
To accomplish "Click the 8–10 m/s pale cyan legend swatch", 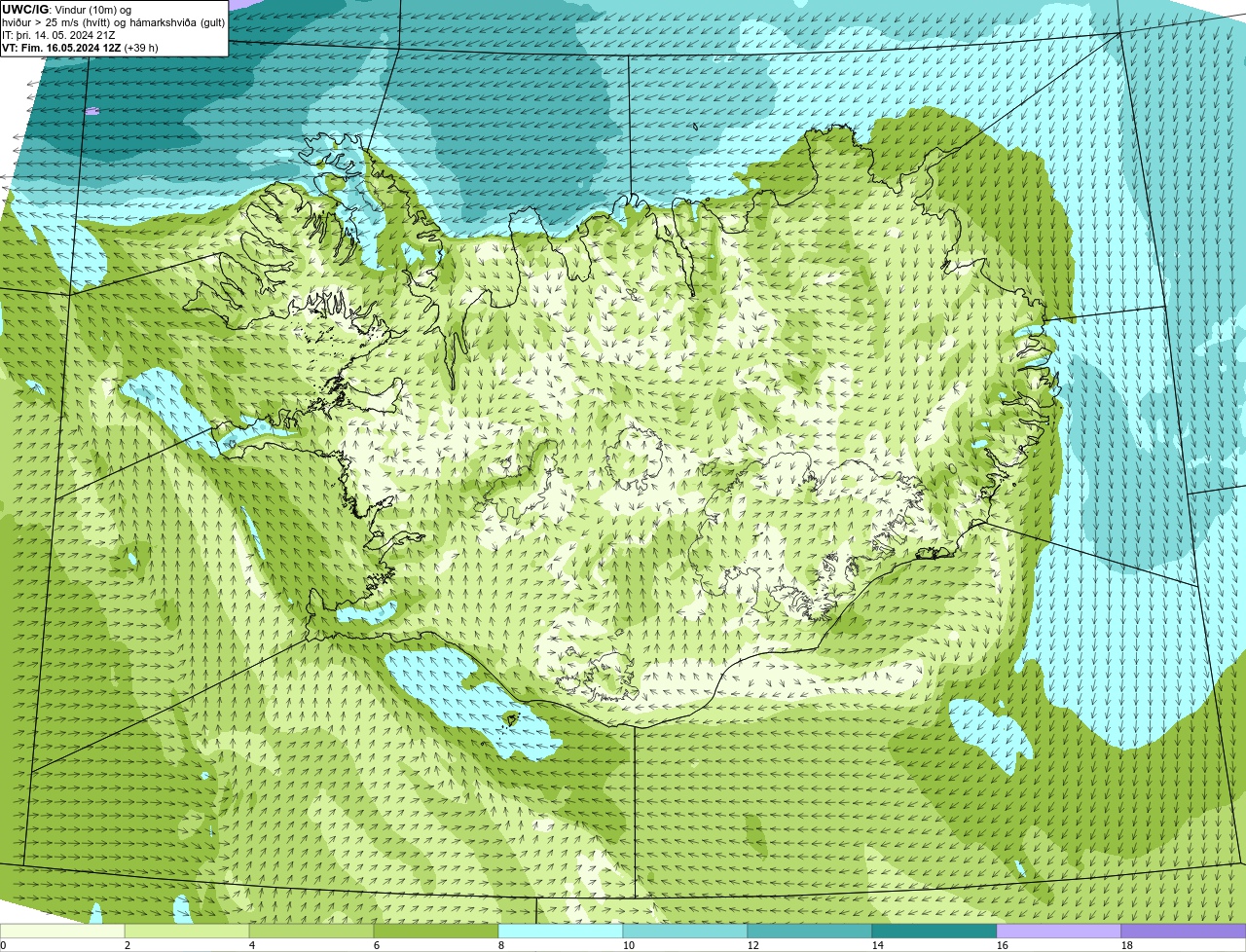I will pos(561,931).
